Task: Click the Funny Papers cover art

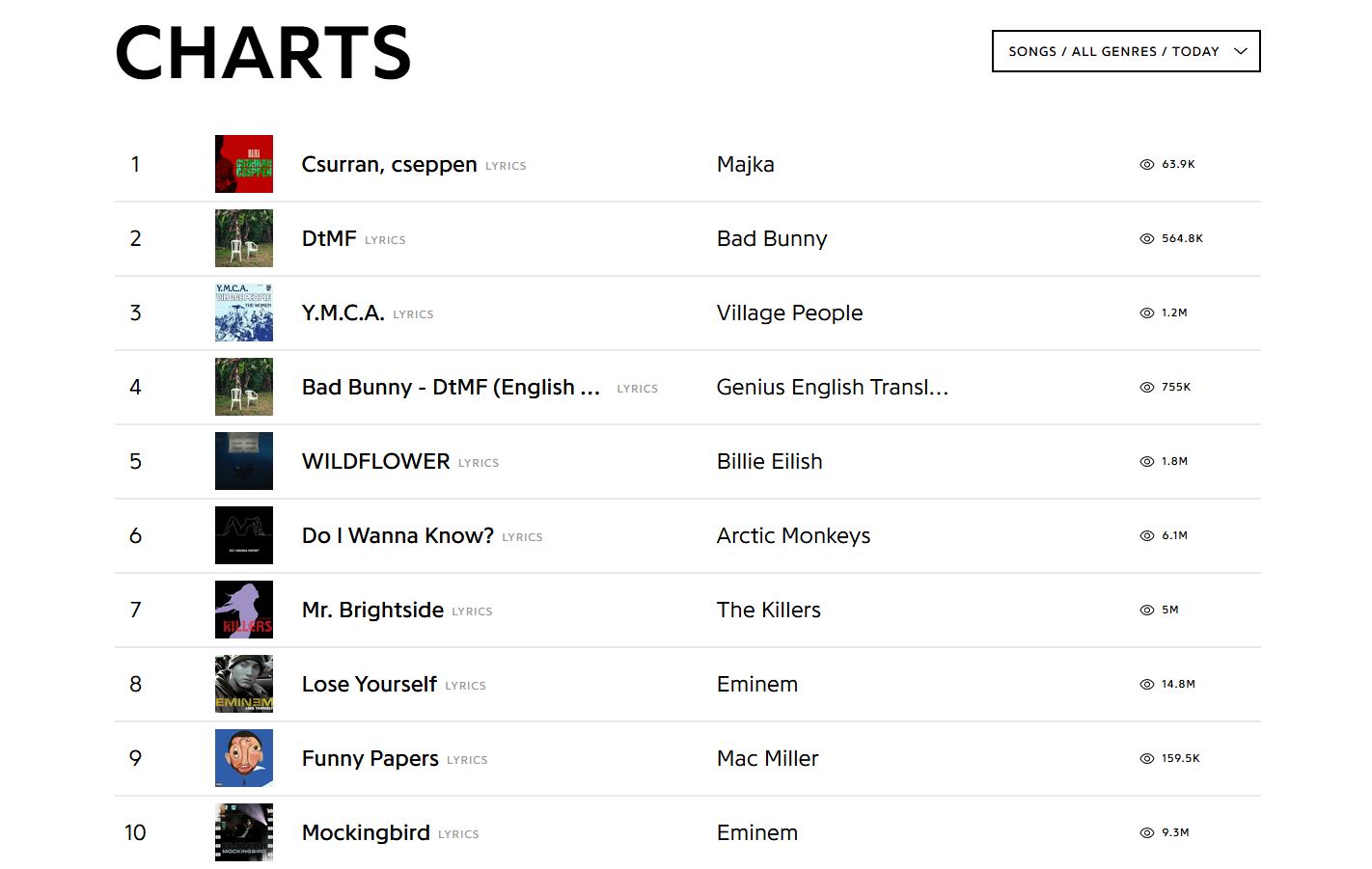Action: [244, 758]
